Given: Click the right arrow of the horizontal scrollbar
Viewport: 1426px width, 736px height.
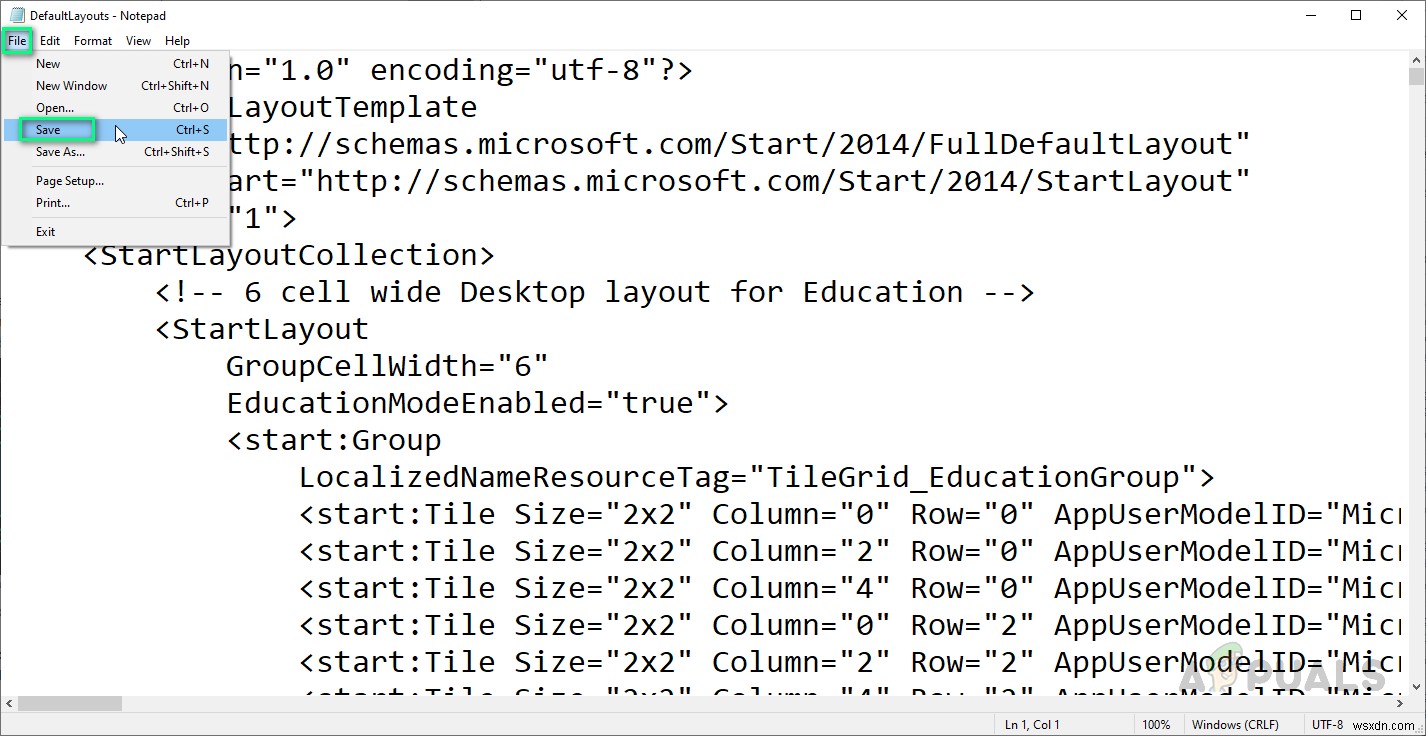Looking at the screenshot, I should point(1400,705).
